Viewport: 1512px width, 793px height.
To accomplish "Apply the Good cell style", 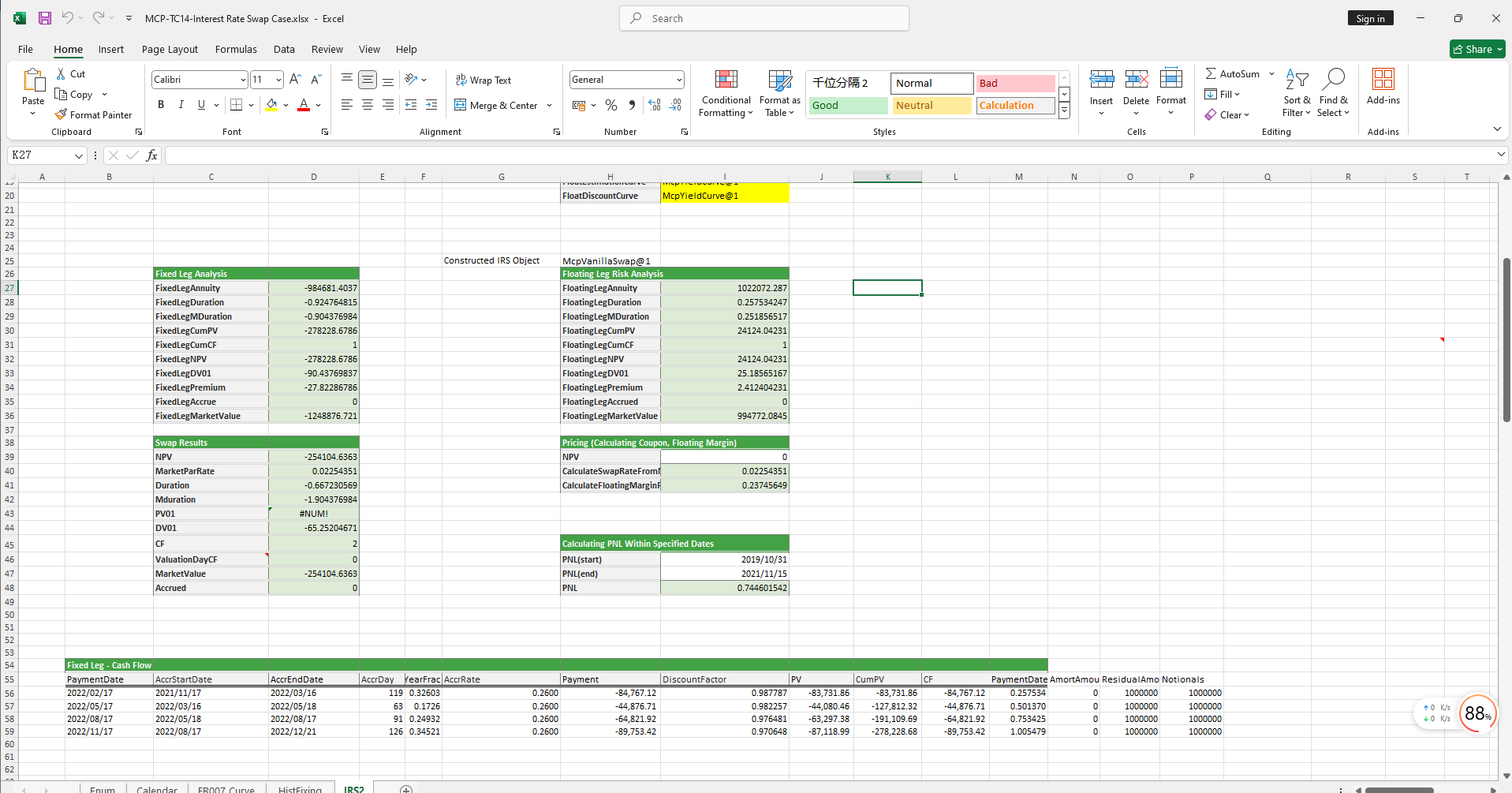I will tap(848, 106).
